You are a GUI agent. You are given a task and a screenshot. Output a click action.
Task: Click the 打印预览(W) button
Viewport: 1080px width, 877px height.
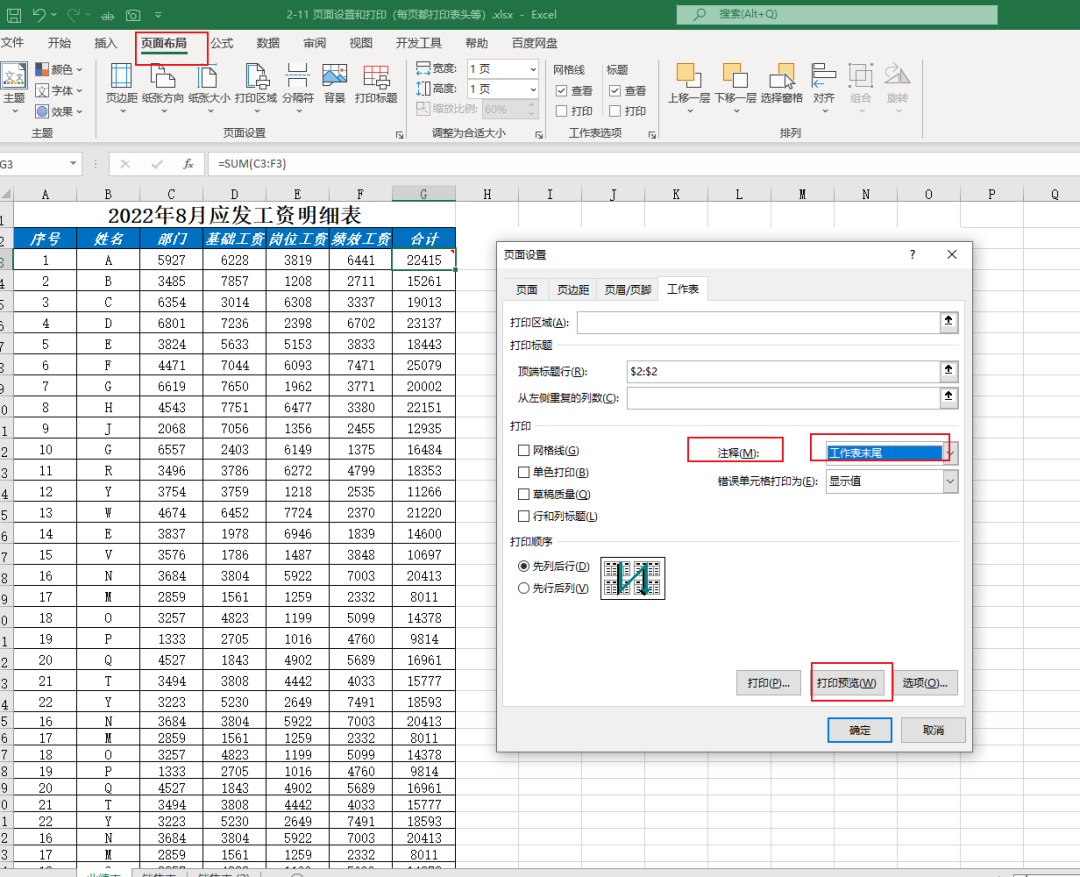coord(847,683)
